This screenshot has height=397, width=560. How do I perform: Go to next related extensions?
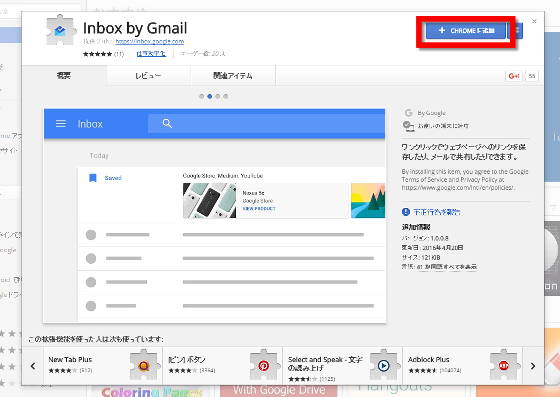coord(533,366)
